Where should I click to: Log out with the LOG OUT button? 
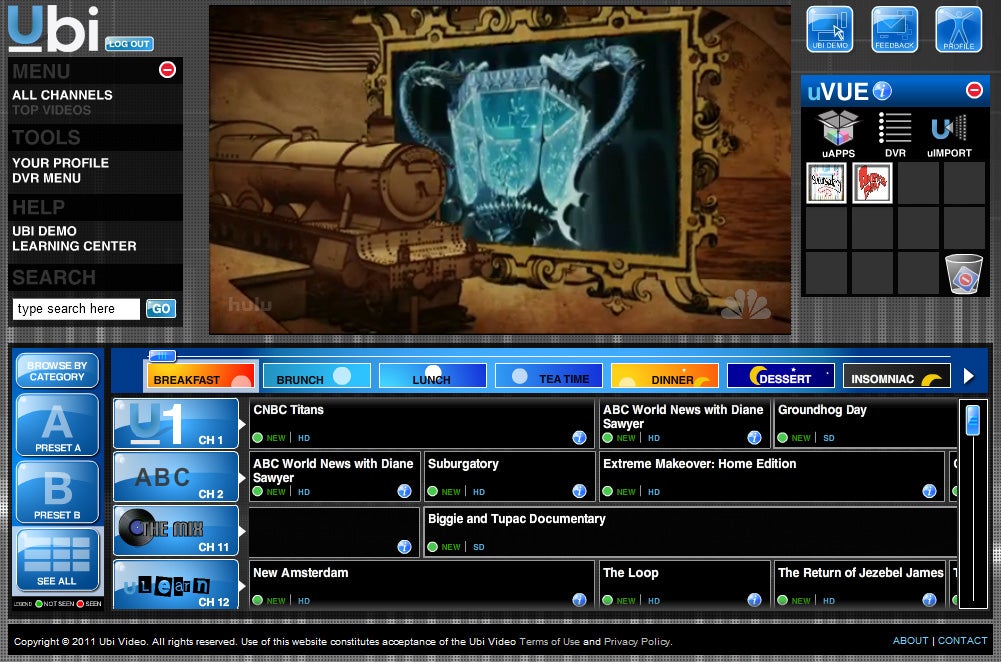pos(129,43)
